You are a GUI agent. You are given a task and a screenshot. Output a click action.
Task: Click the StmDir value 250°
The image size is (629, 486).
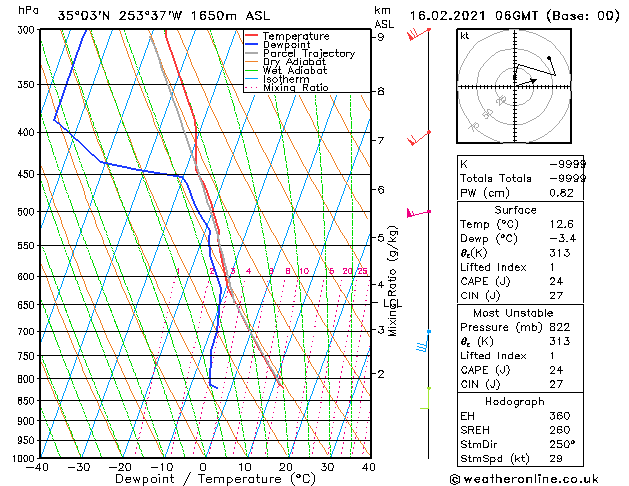click(562, 444)
